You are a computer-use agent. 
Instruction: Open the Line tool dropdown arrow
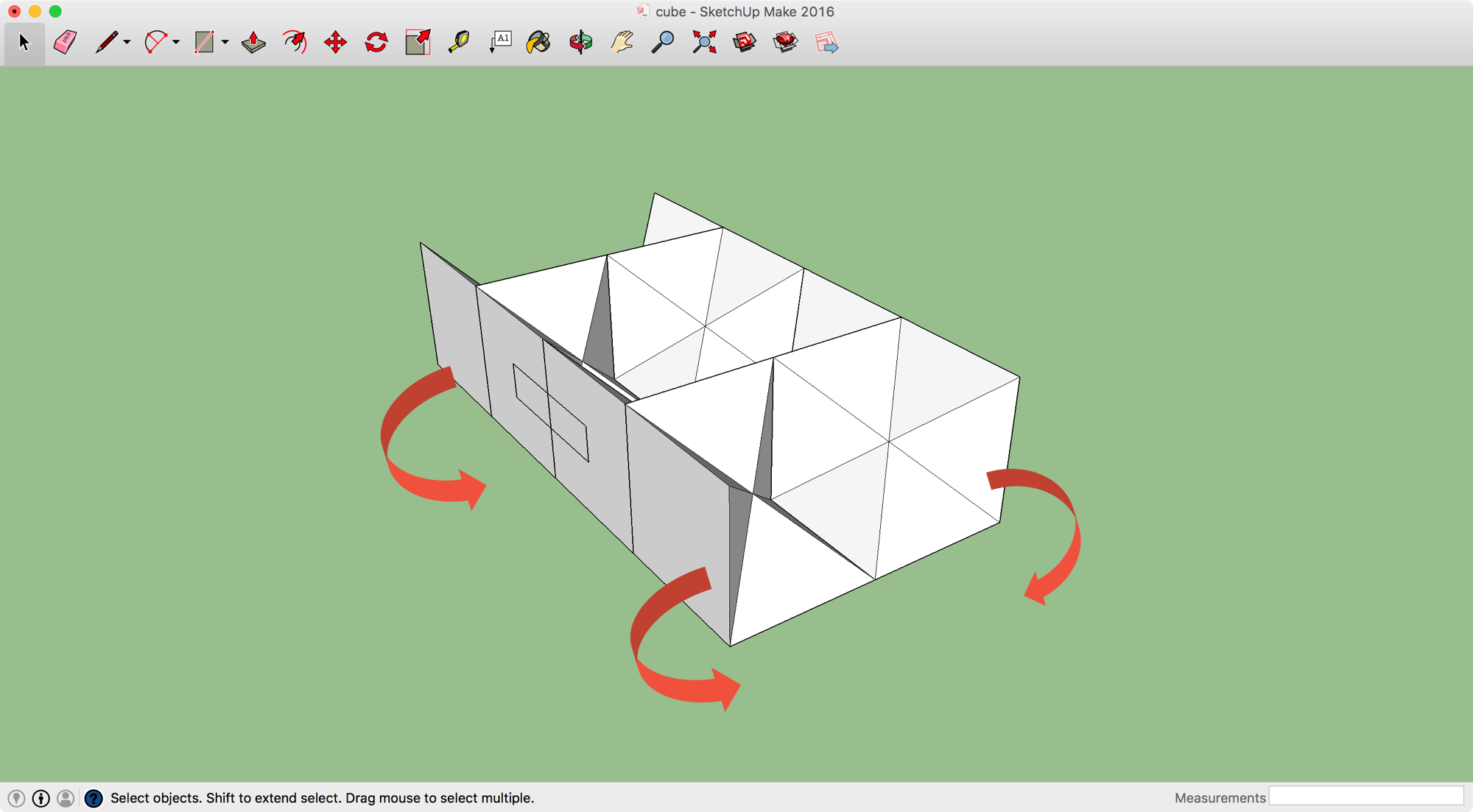click(x=125, y=43)
